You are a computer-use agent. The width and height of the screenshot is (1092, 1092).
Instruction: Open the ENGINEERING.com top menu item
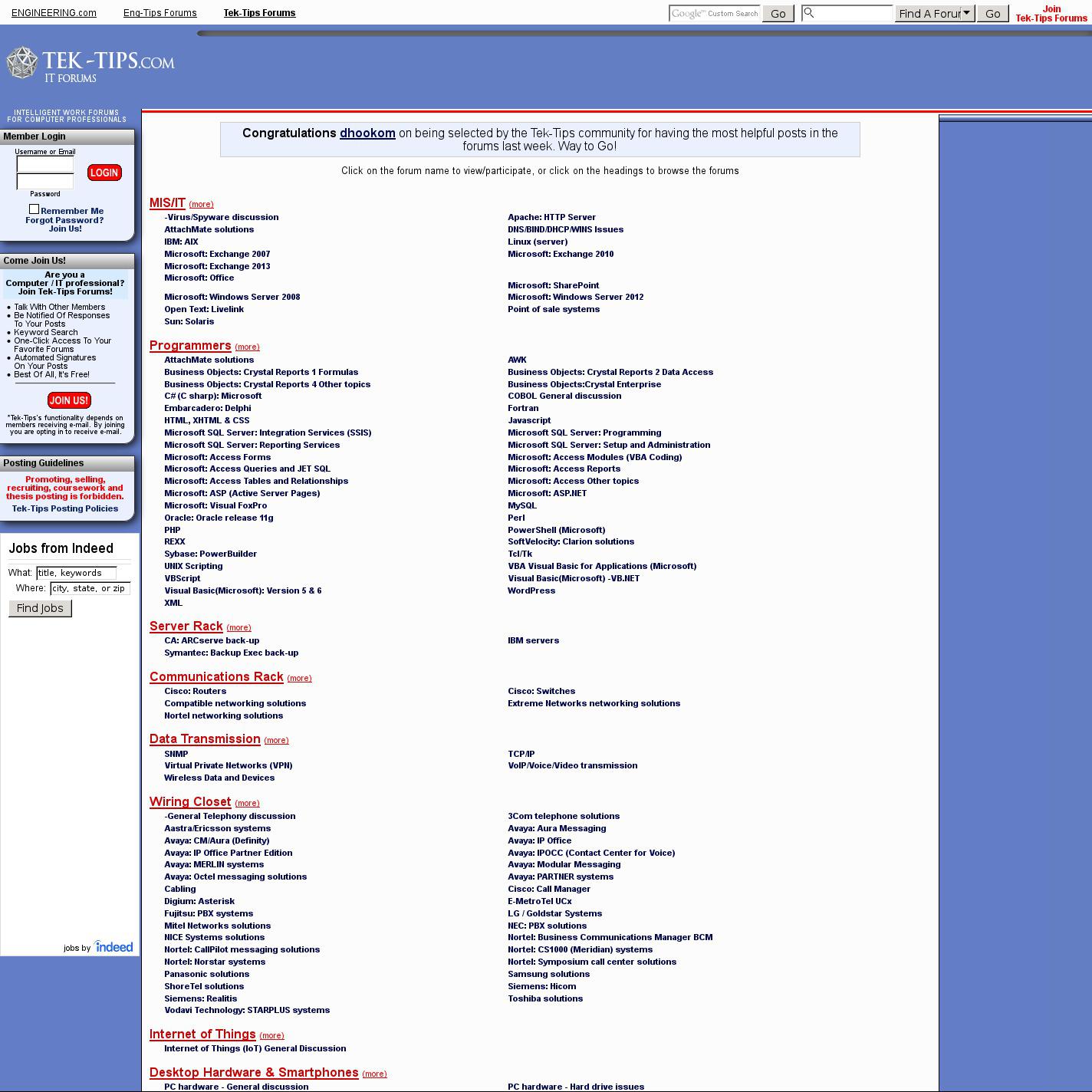pyautogui.click(x=54, y=13)
